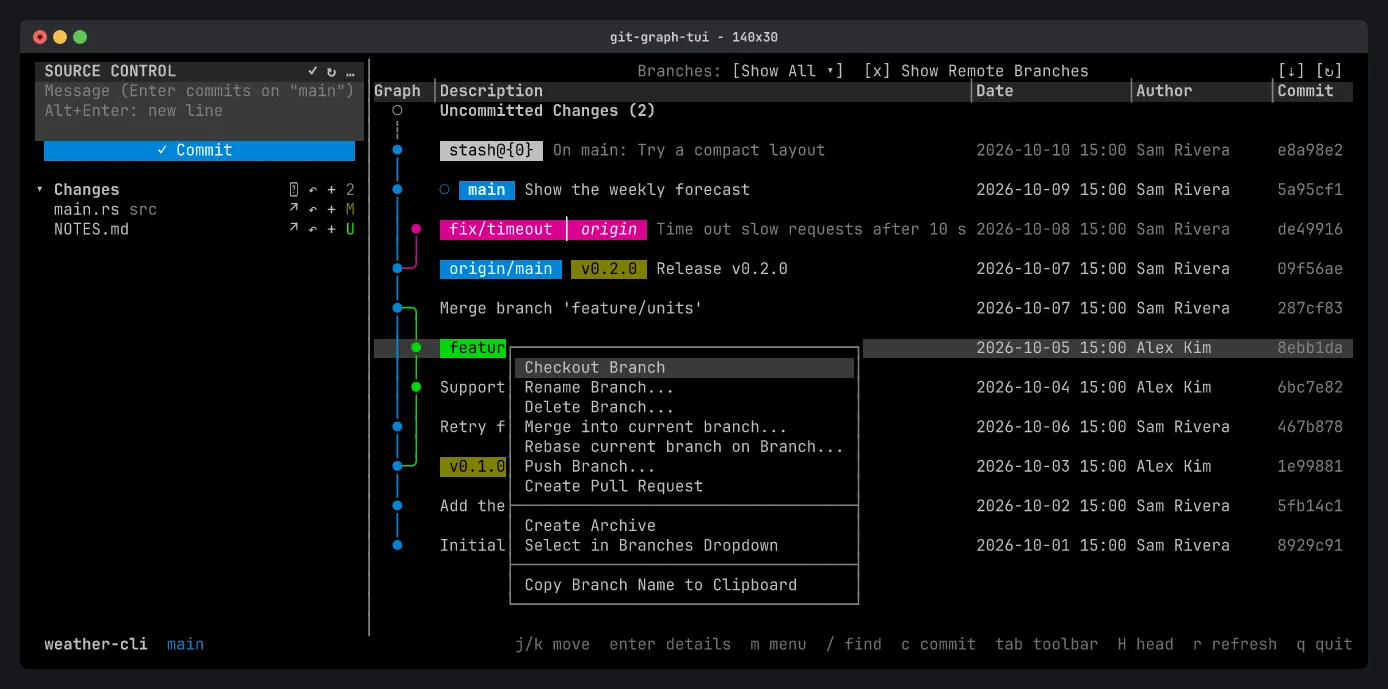Screen dimensions: 1388x689
Task: Click the M status badge of main.rs
Action: 350,210
